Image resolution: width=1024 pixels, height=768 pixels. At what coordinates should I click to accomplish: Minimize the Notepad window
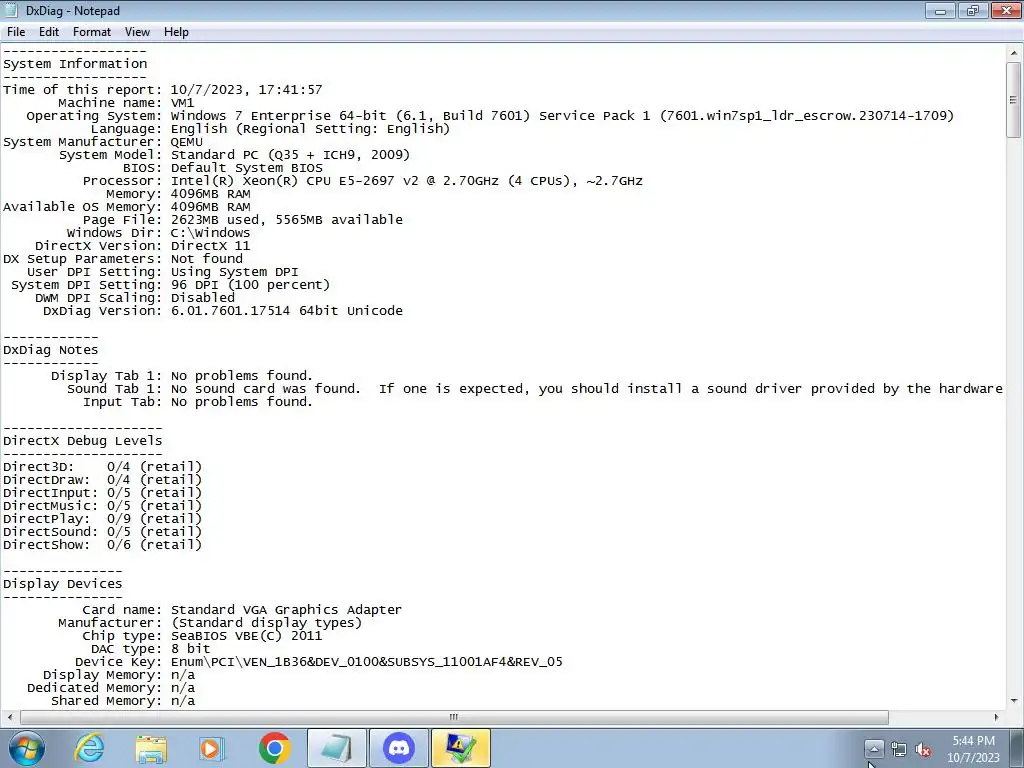click(940, 10)
